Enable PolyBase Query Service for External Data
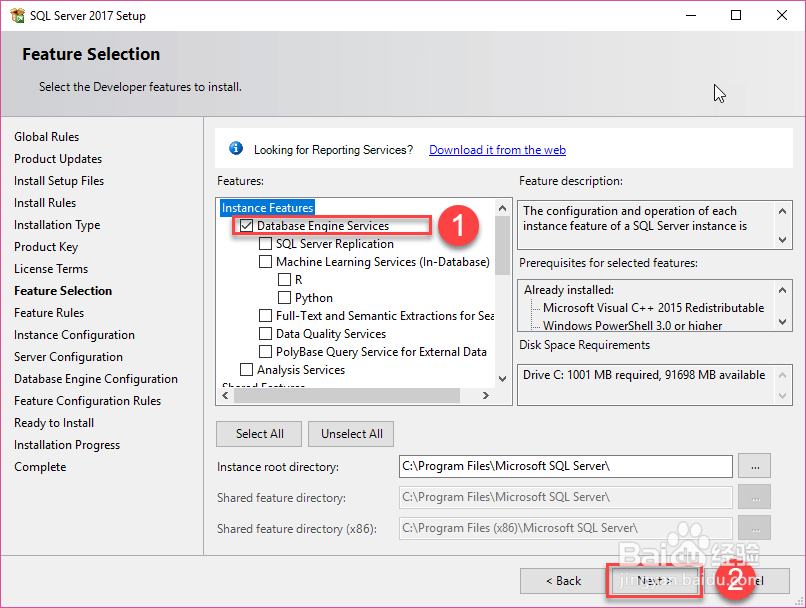The width and height of the screenshot is (806, 608). (265, 352)
